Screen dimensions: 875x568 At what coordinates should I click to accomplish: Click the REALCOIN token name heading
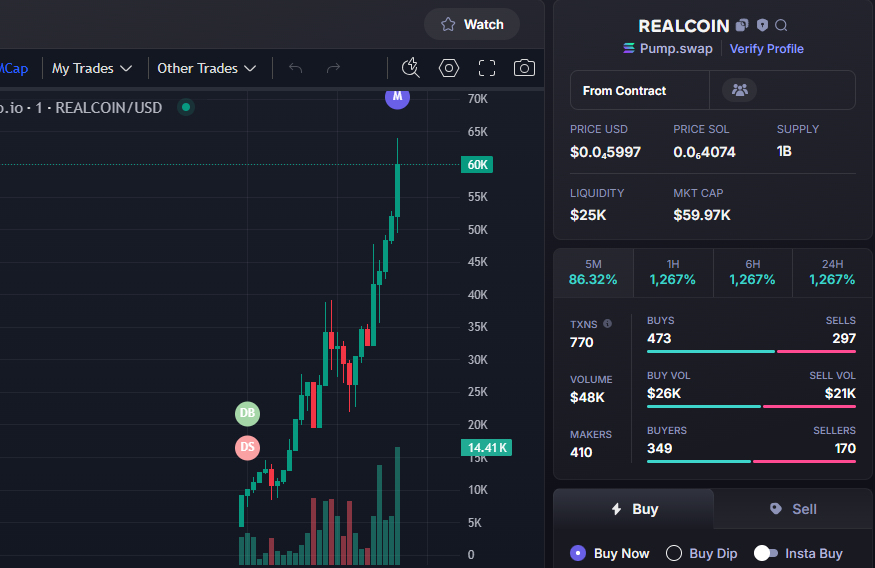tap(684, 26)
